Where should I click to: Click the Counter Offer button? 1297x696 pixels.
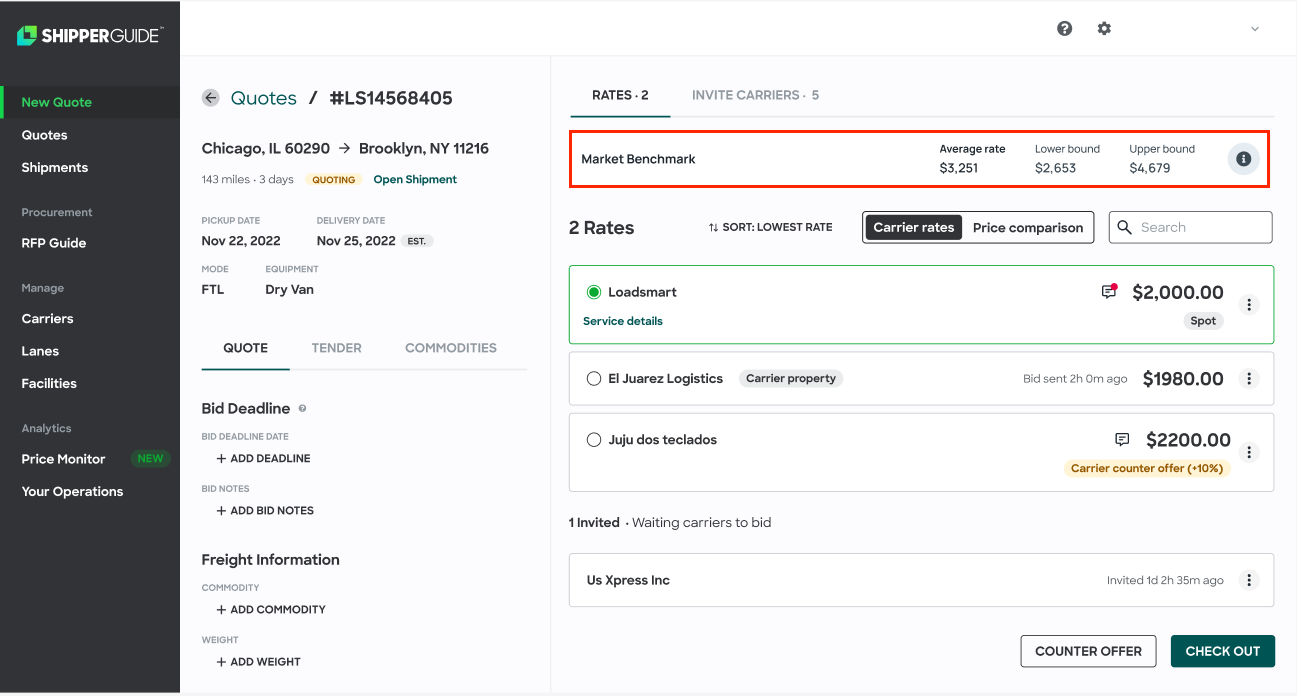1088,651
